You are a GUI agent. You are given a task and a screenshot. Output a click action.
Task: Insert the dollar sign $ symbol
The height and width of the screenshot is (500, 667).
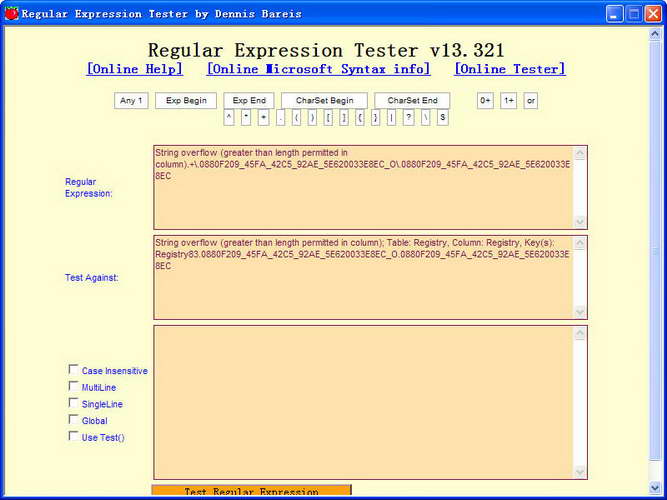click(x=442, y=117)
